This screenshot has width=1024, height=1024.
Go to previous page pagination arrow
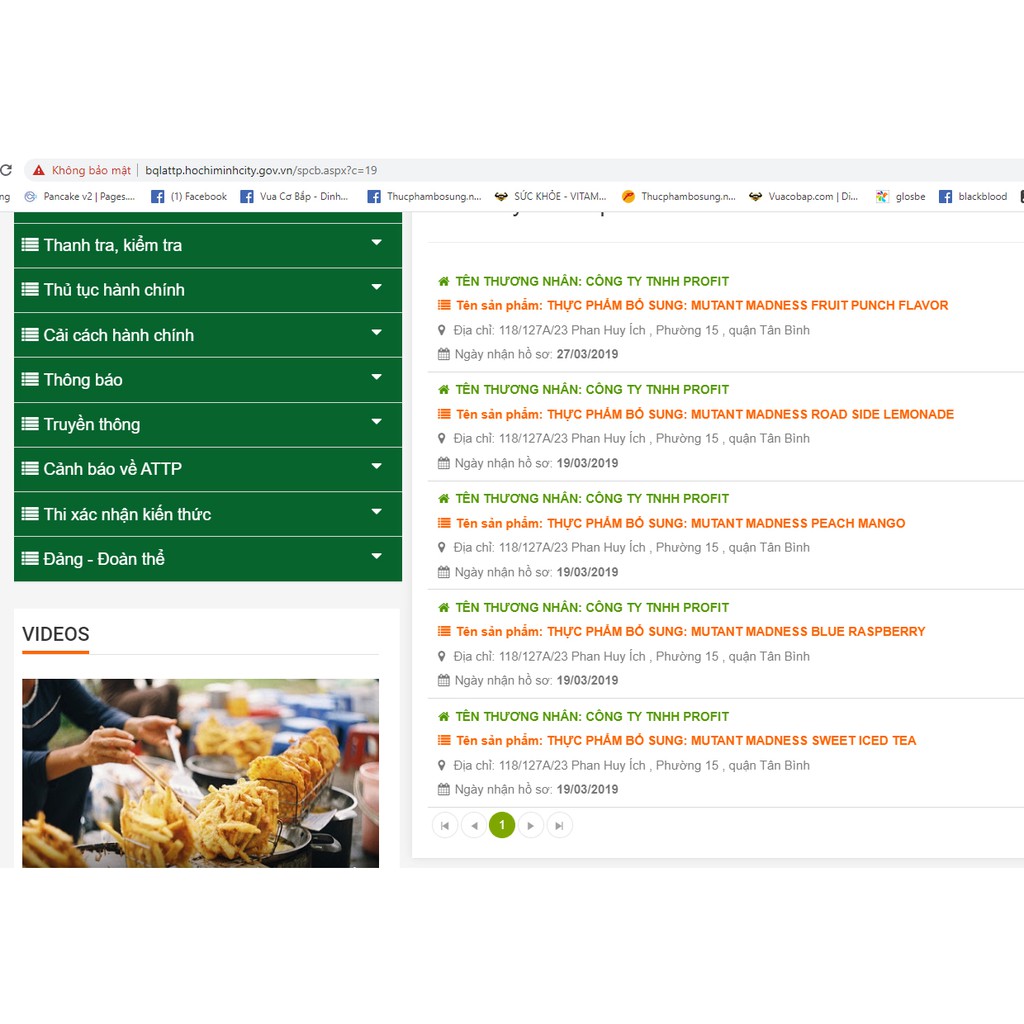pos(474,825)
